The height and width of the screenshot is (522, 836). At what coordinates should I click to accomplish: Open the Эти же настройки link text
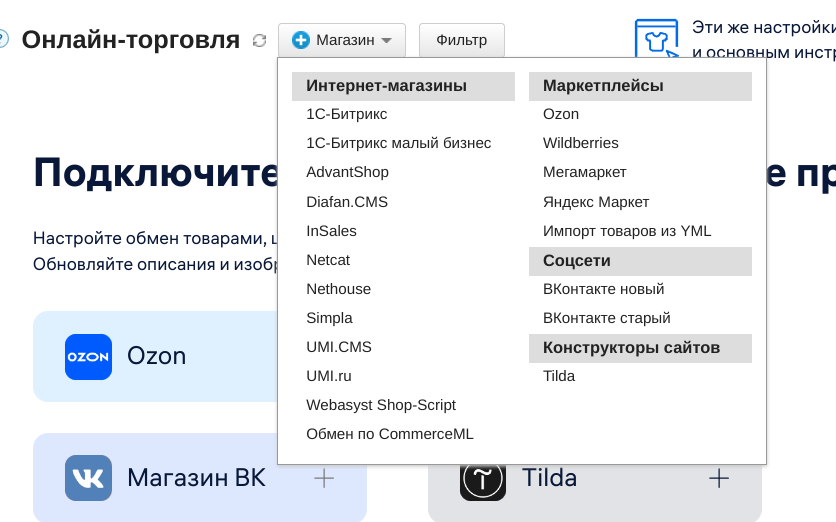pyautogui.click(x=763, y=27)
